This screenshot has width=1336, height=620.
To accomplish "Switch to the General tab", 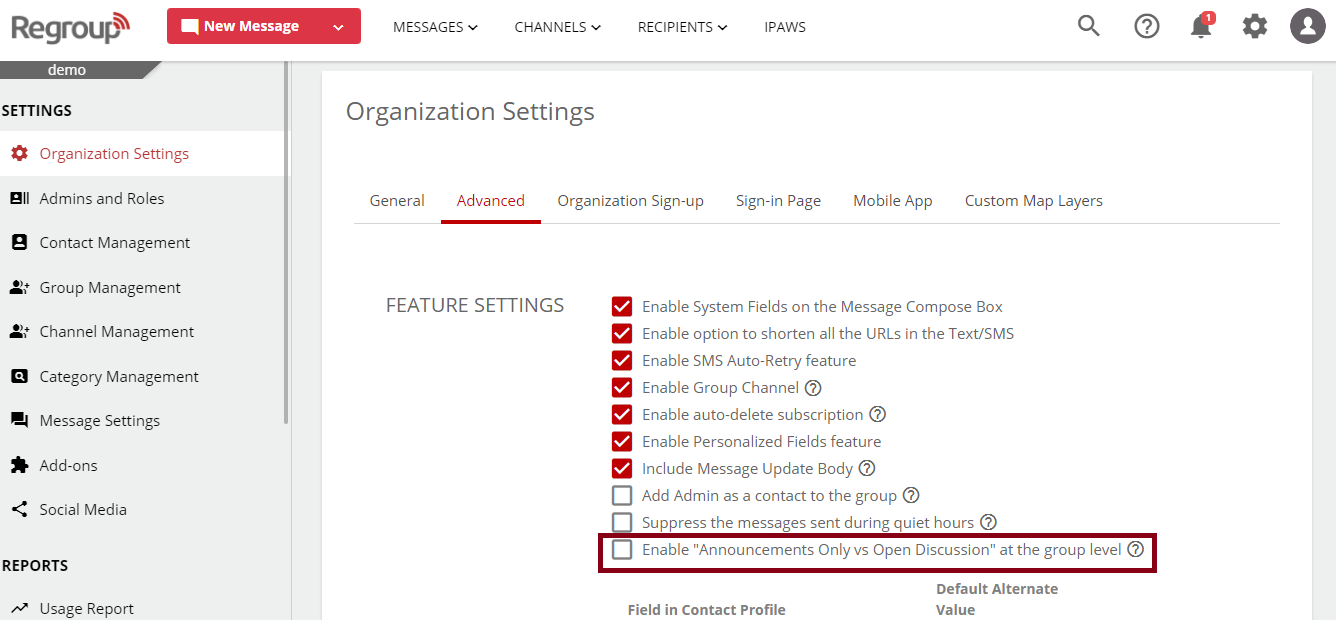I will click(397, 201).
